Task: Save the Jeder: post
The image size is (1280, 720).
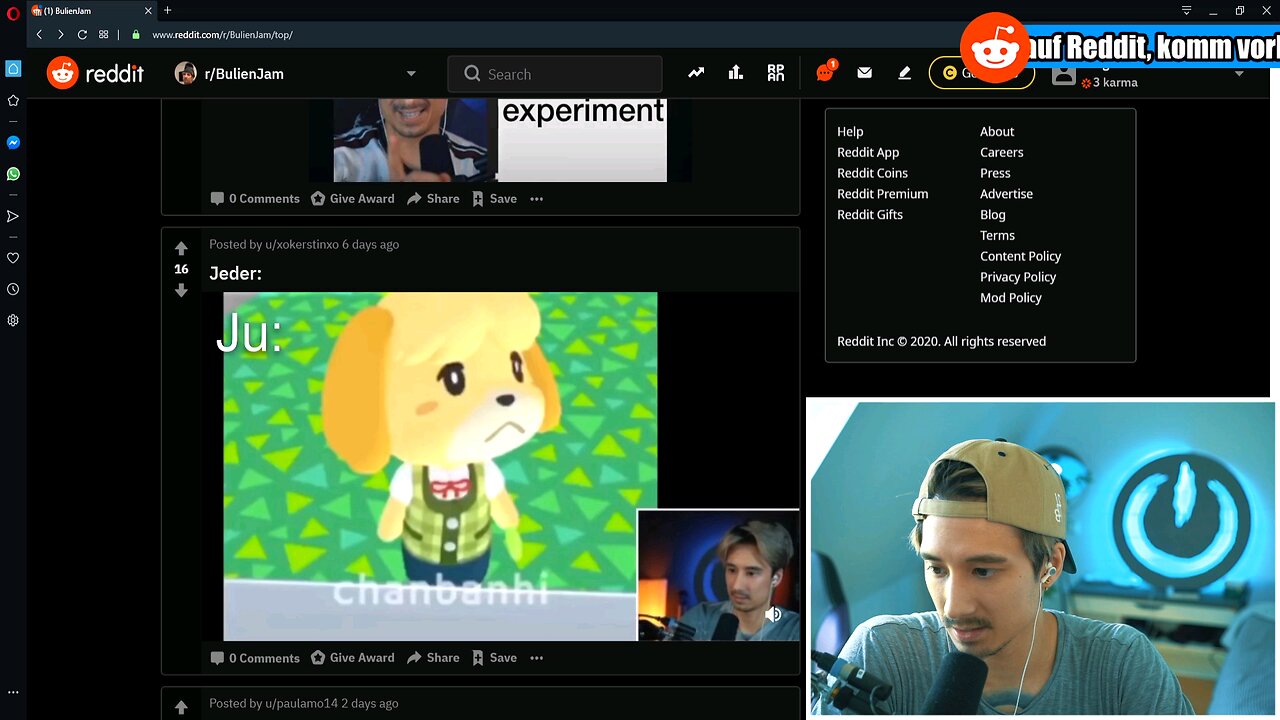Action: pos(494,658)
